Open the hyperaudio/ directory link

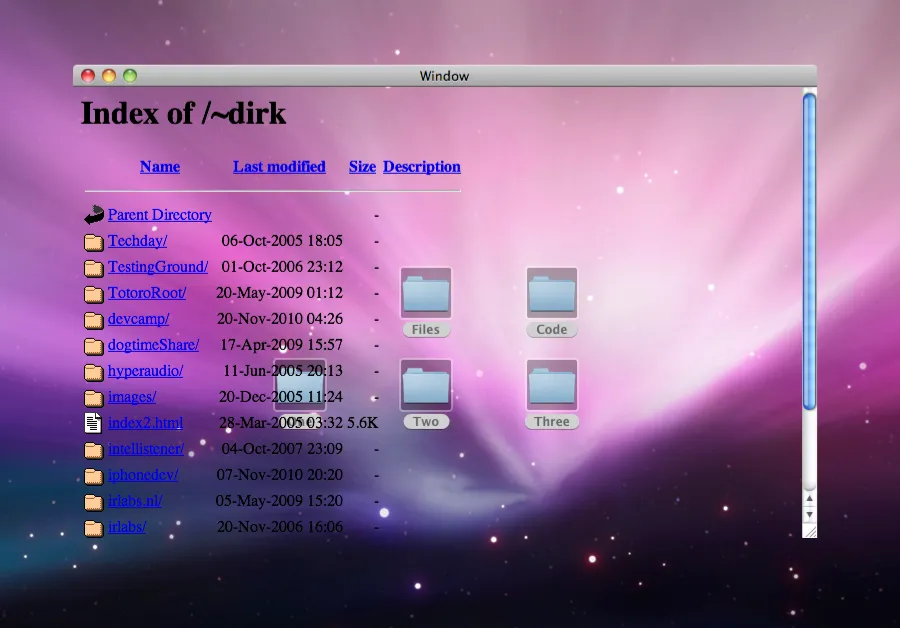(x=145, y=371)
